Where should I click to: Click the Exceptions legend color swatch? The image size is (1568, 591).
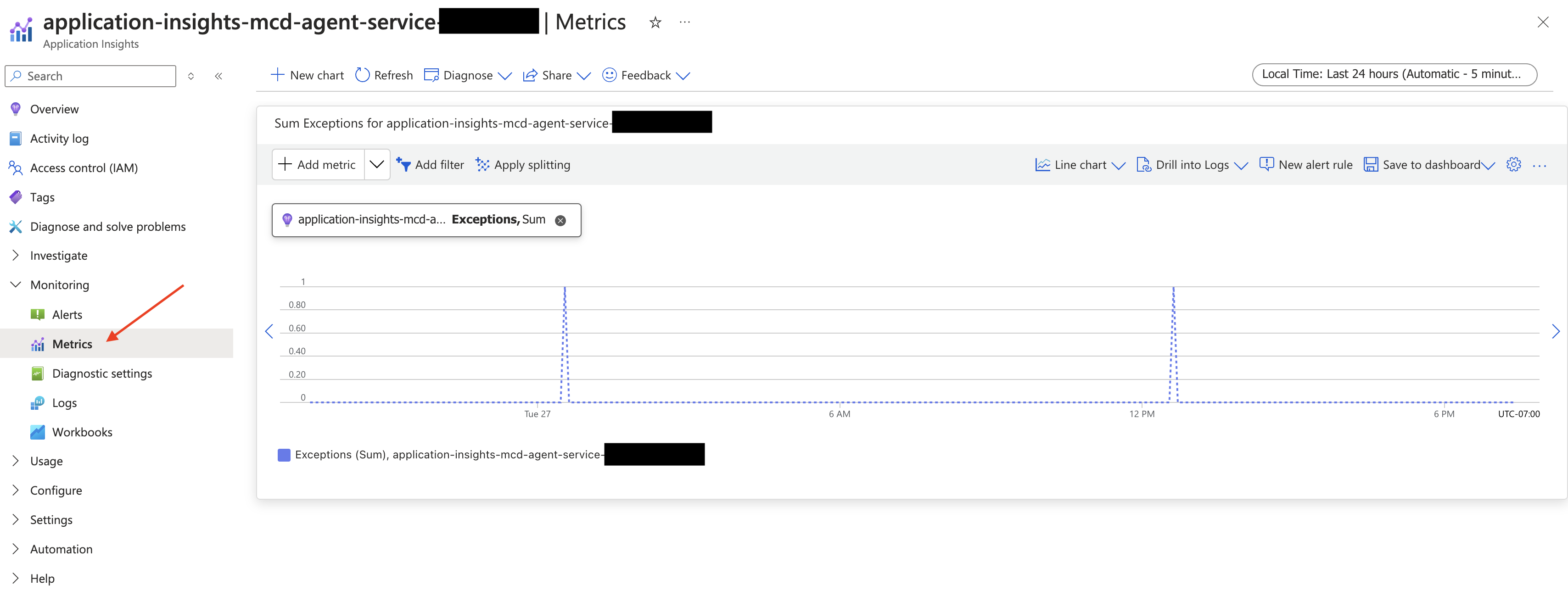284,455
